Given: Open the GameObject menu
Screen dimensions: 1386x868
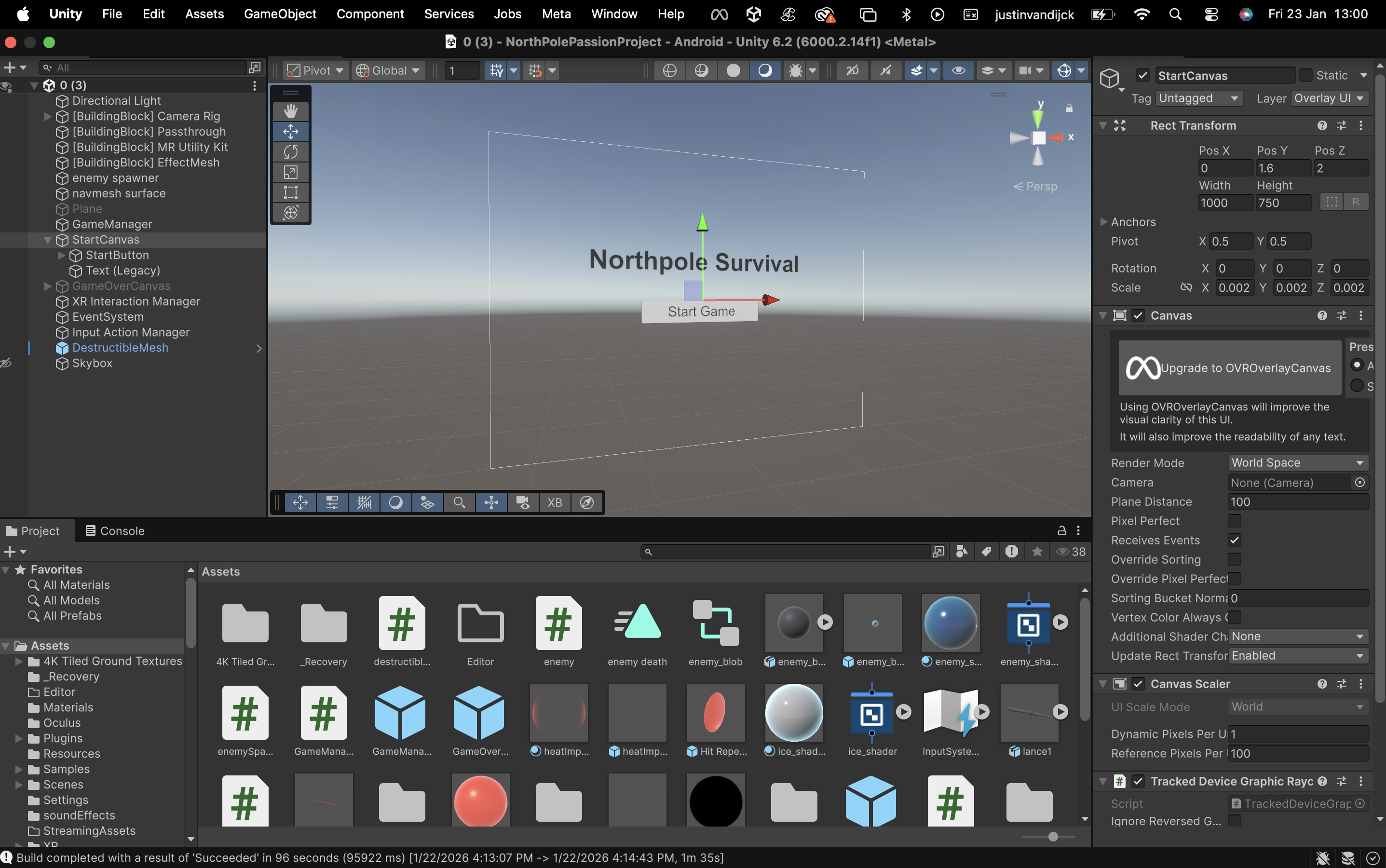Looking at the screenshot, I should tap(280, 14).
